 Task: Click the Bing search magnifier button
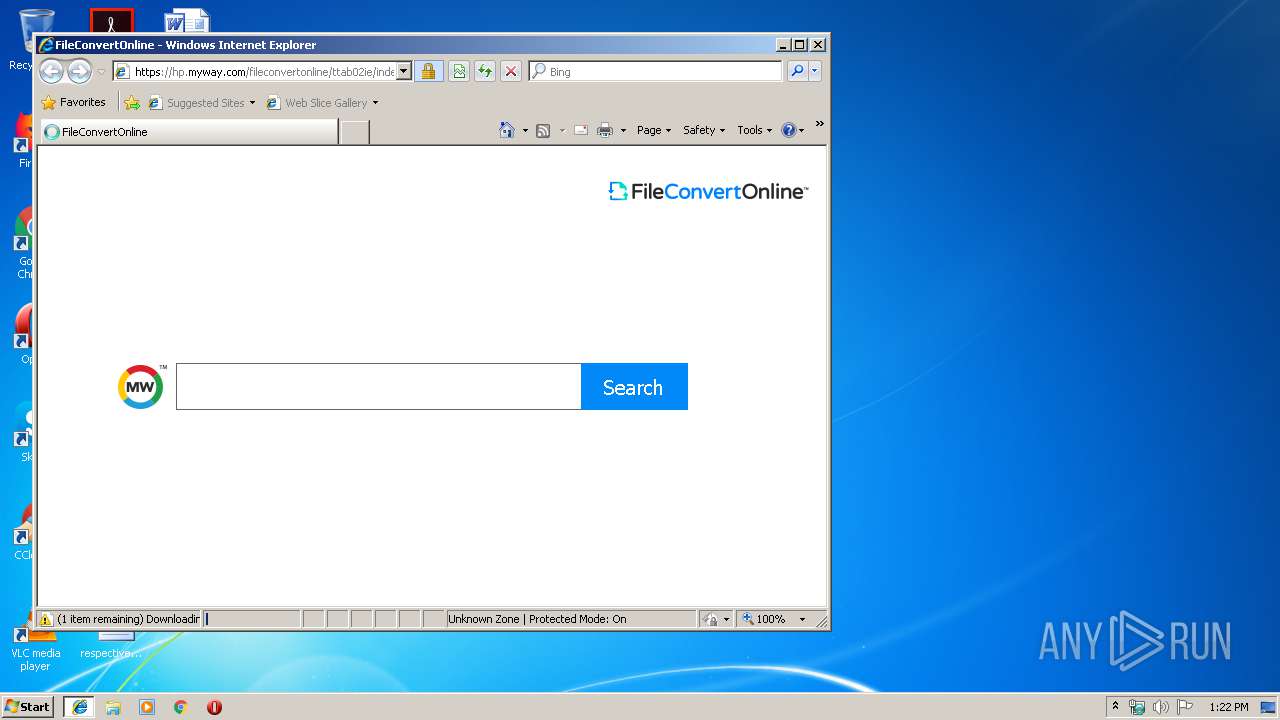797,71
